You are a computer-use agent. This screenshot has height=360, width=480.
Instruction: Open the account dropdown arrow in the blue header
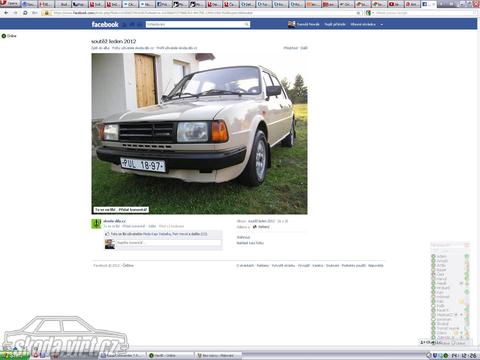(382, 24)
